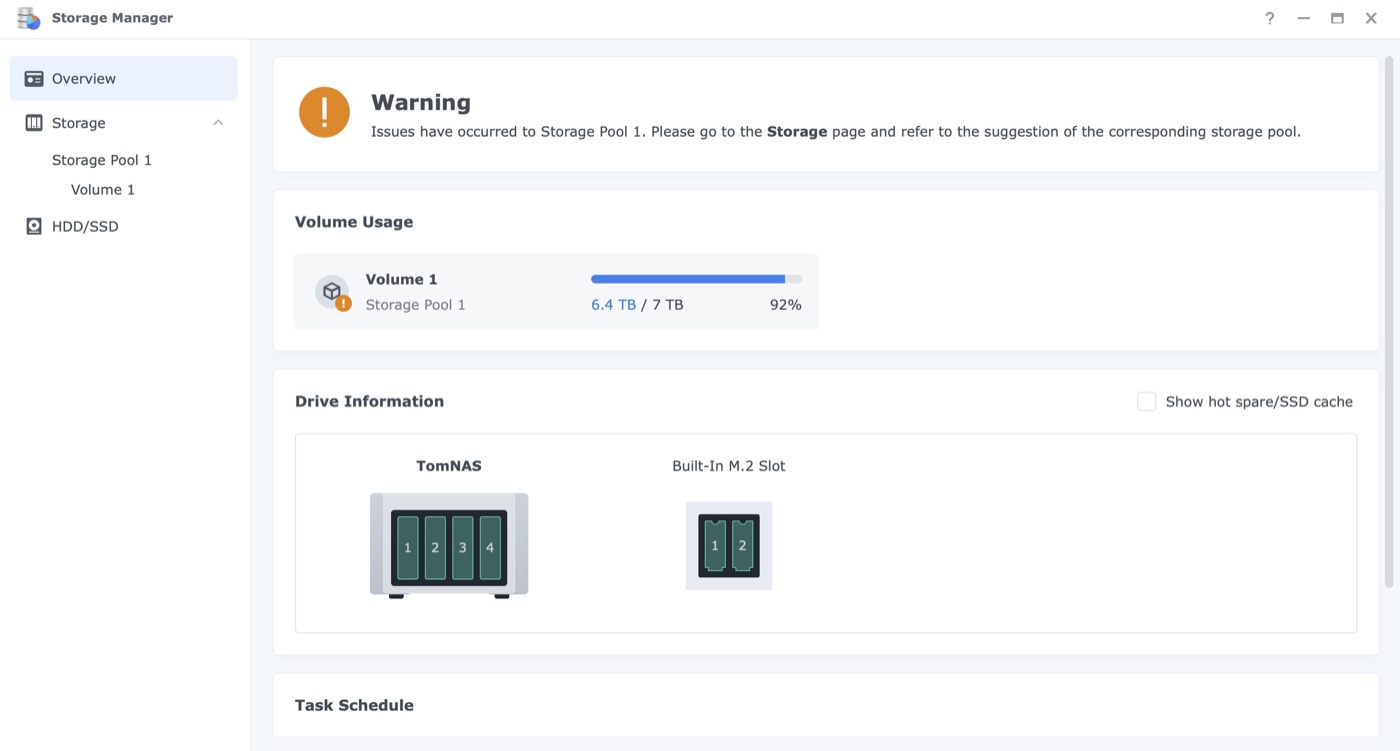Open the HDD/SSD page in sidebar
The height and width of the screenshot is (751, 1400).
click(x=85, y=227)
